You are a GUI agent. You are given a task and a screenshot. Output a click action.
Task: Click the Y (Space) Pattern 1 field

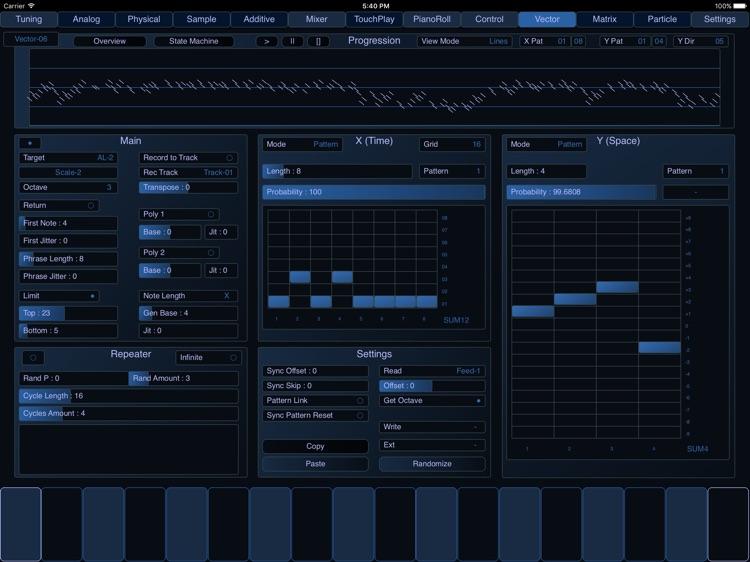[695, 171]
